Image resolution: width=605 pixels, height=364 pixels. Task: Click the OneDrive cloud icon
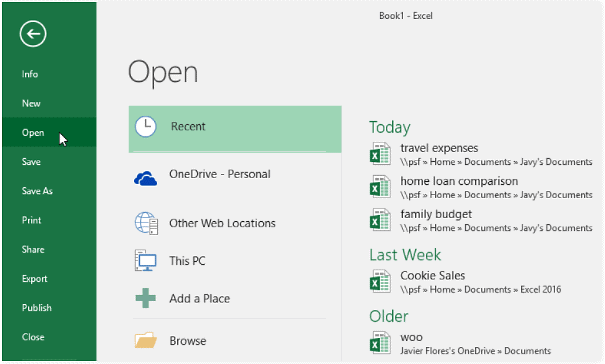145,179
